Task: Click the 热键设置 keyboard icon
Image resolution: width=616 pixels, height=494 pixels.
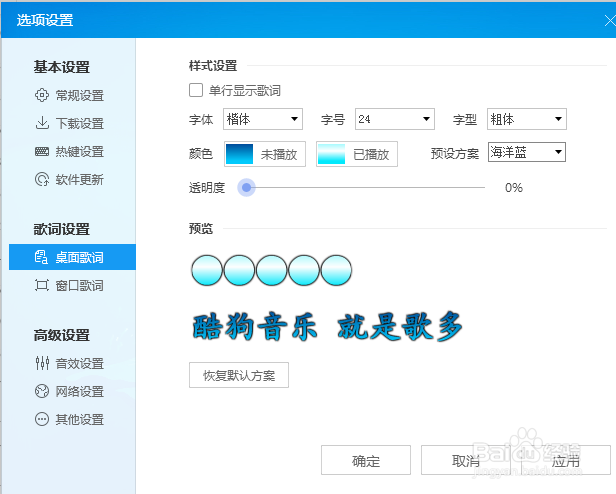Action: 42,151
